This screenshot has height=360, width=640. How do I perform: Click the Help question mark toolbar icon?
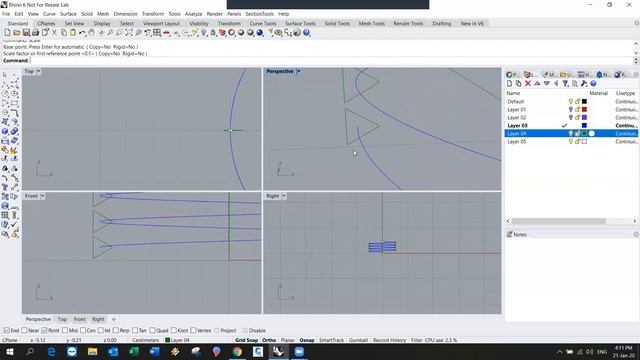pos(307,33)
